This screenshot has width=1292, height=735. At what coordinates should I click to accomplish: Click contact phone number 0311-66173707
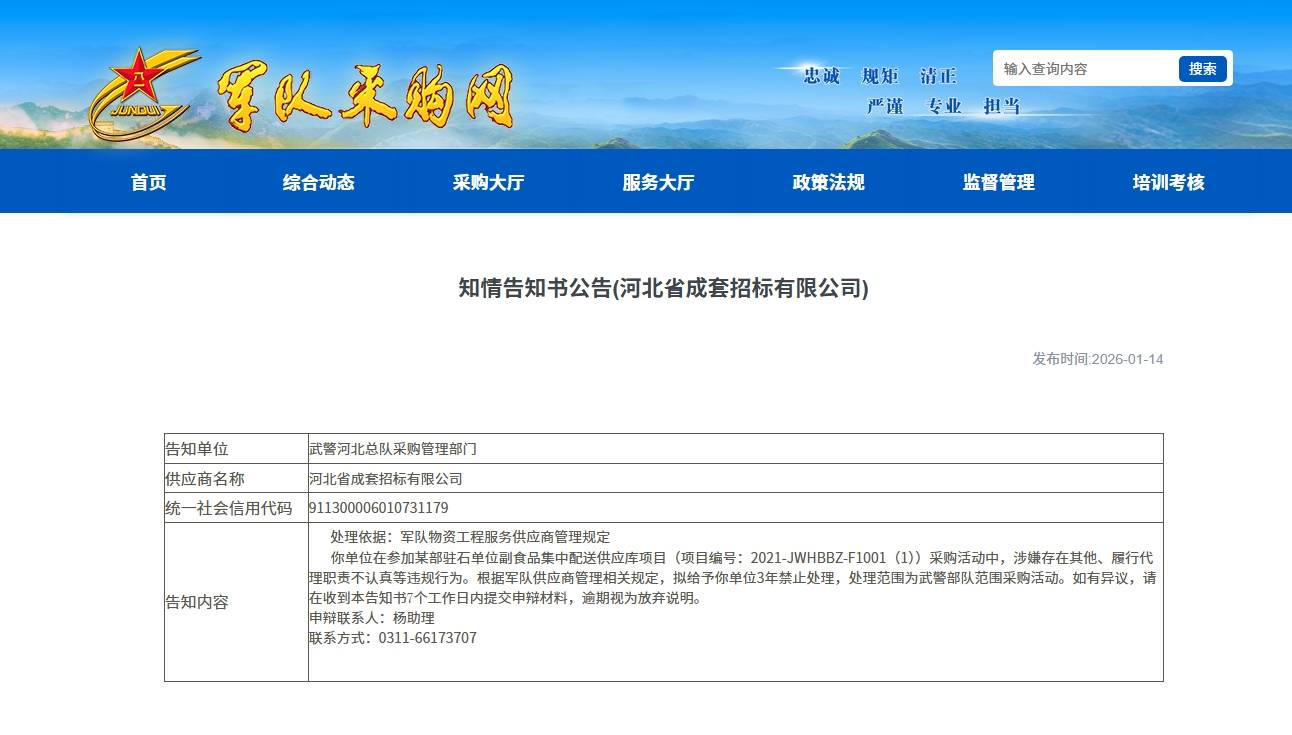pos(427,638)
